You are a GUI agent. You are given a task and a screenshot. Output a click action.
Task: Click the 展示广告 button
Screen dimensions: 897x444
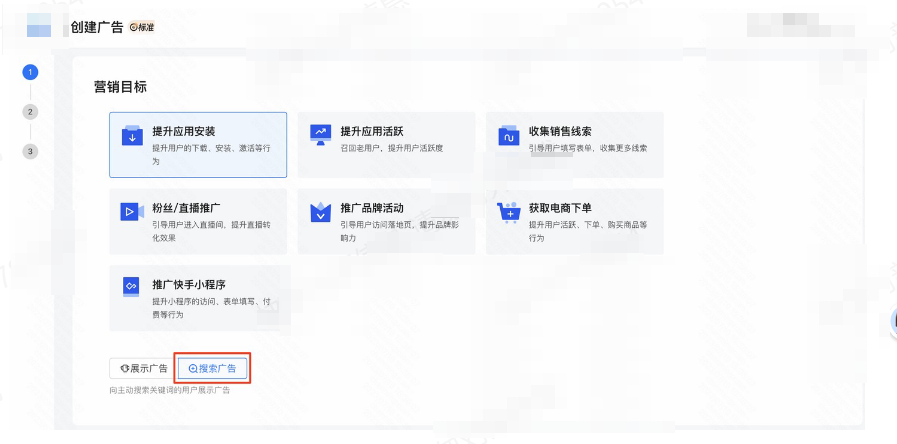click(143, 368)
